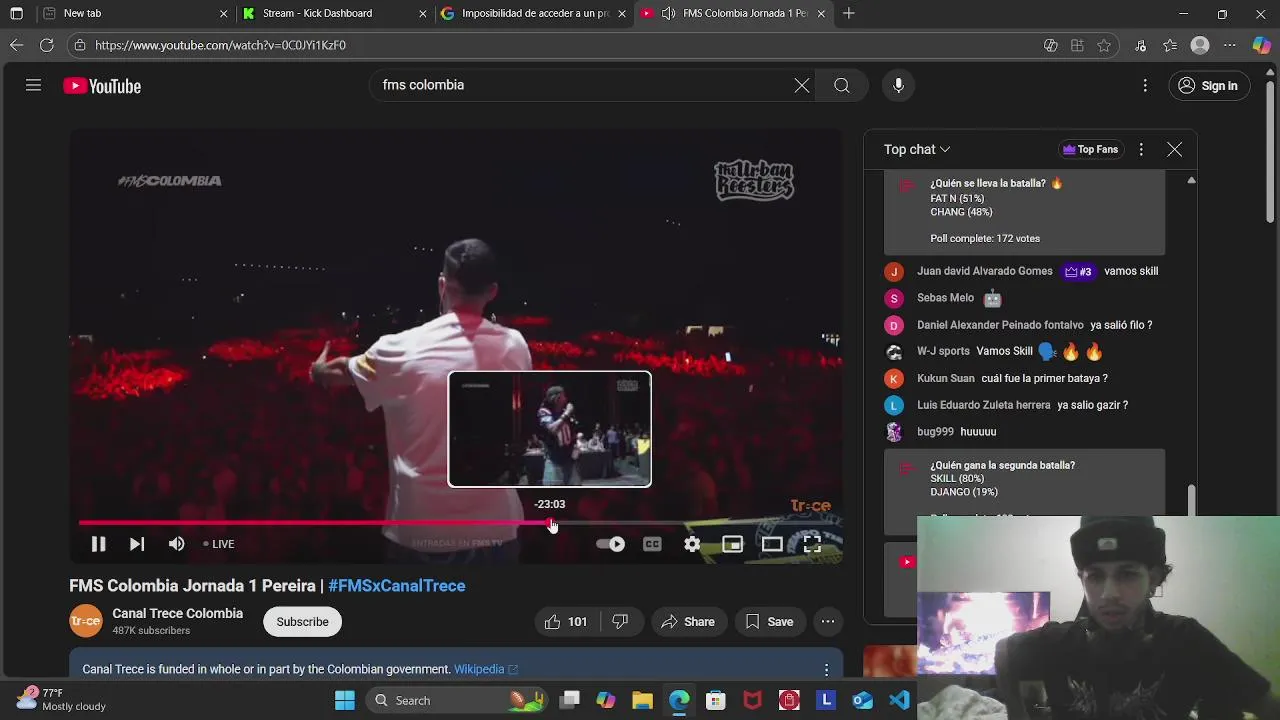The width and height of the screenshot is (1280, 720).
Task: Save the video to a playlist
Action: click(769, 622)
